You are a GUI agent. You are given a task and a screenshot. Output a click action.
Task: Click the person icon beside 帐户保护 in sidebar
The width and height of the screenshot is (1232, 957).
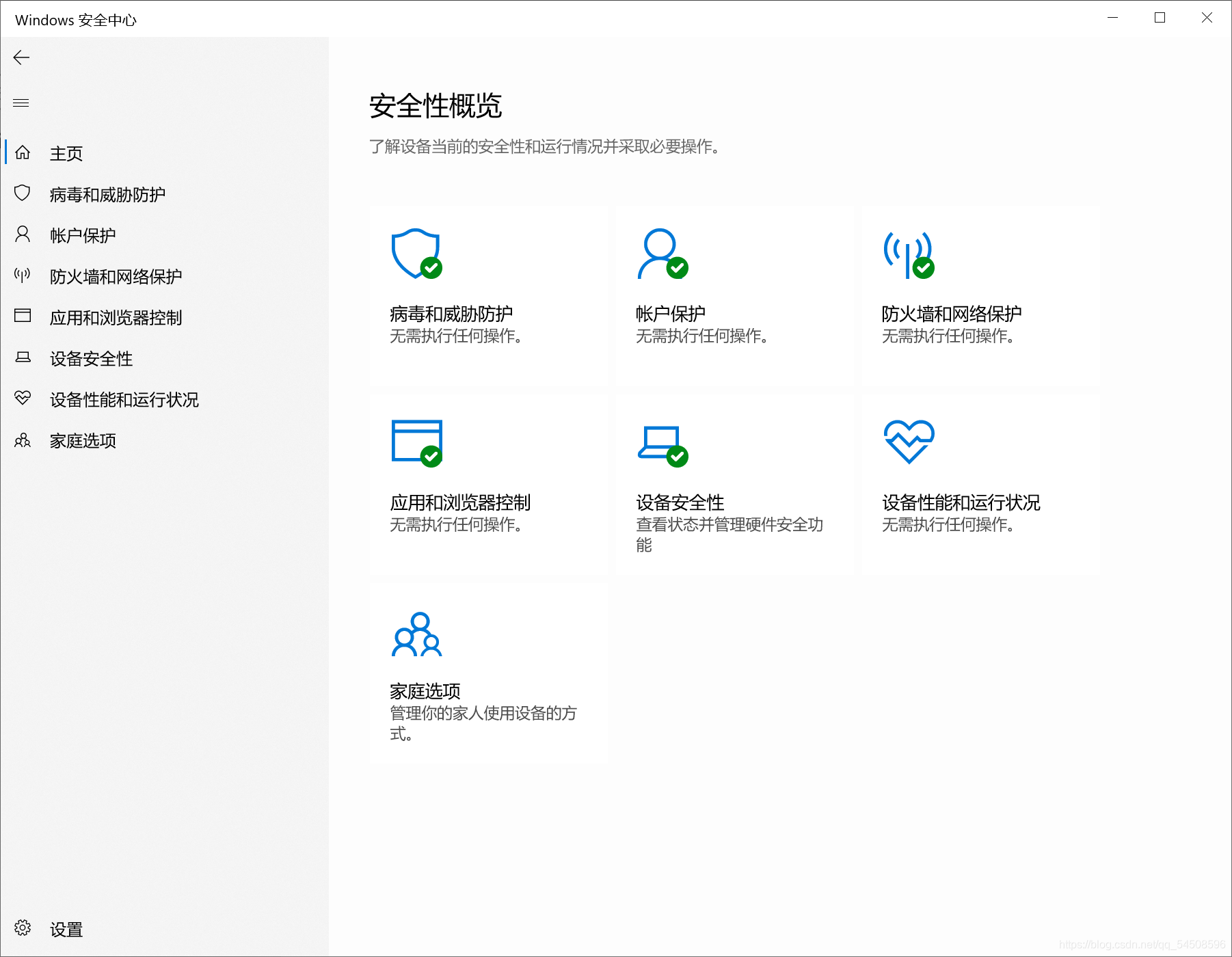click(23, 234)
